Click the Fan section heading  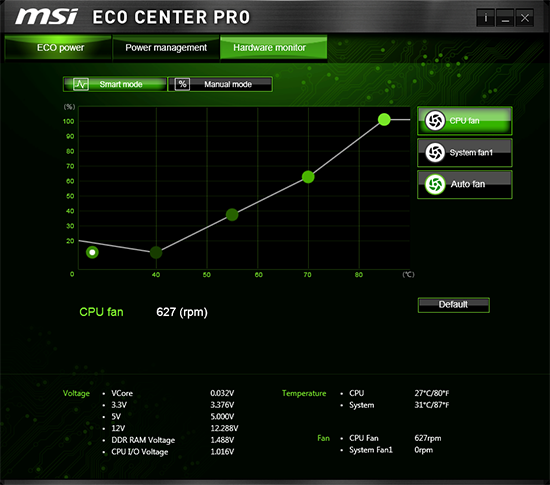323,438
